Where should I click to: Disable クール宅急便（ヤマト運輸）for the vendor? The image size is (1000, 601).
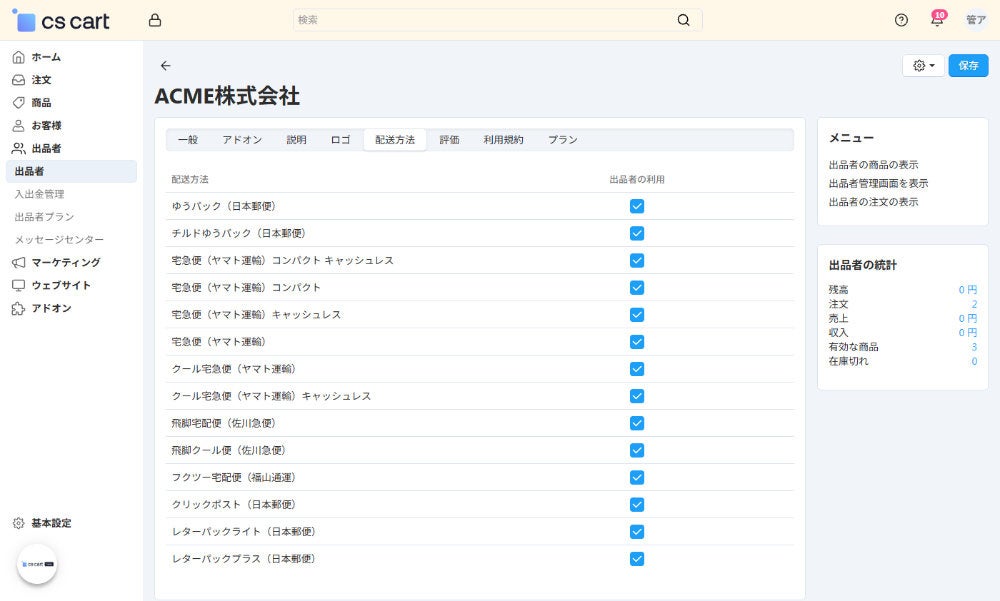[637, 368]
